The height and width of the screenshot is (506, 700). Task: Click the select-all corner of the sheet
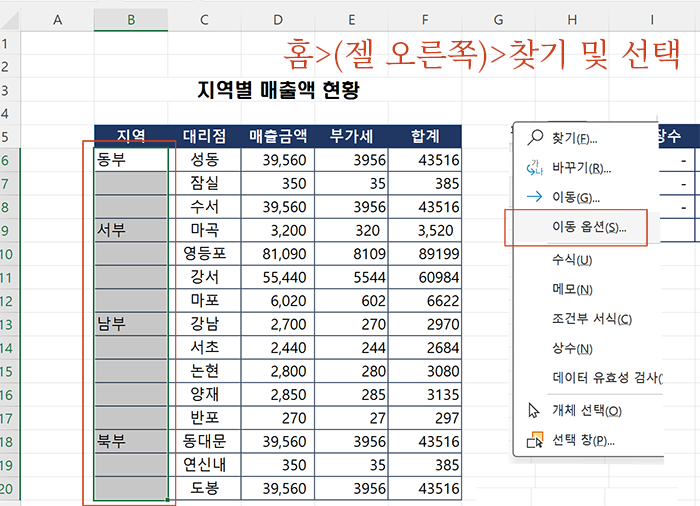10,20
